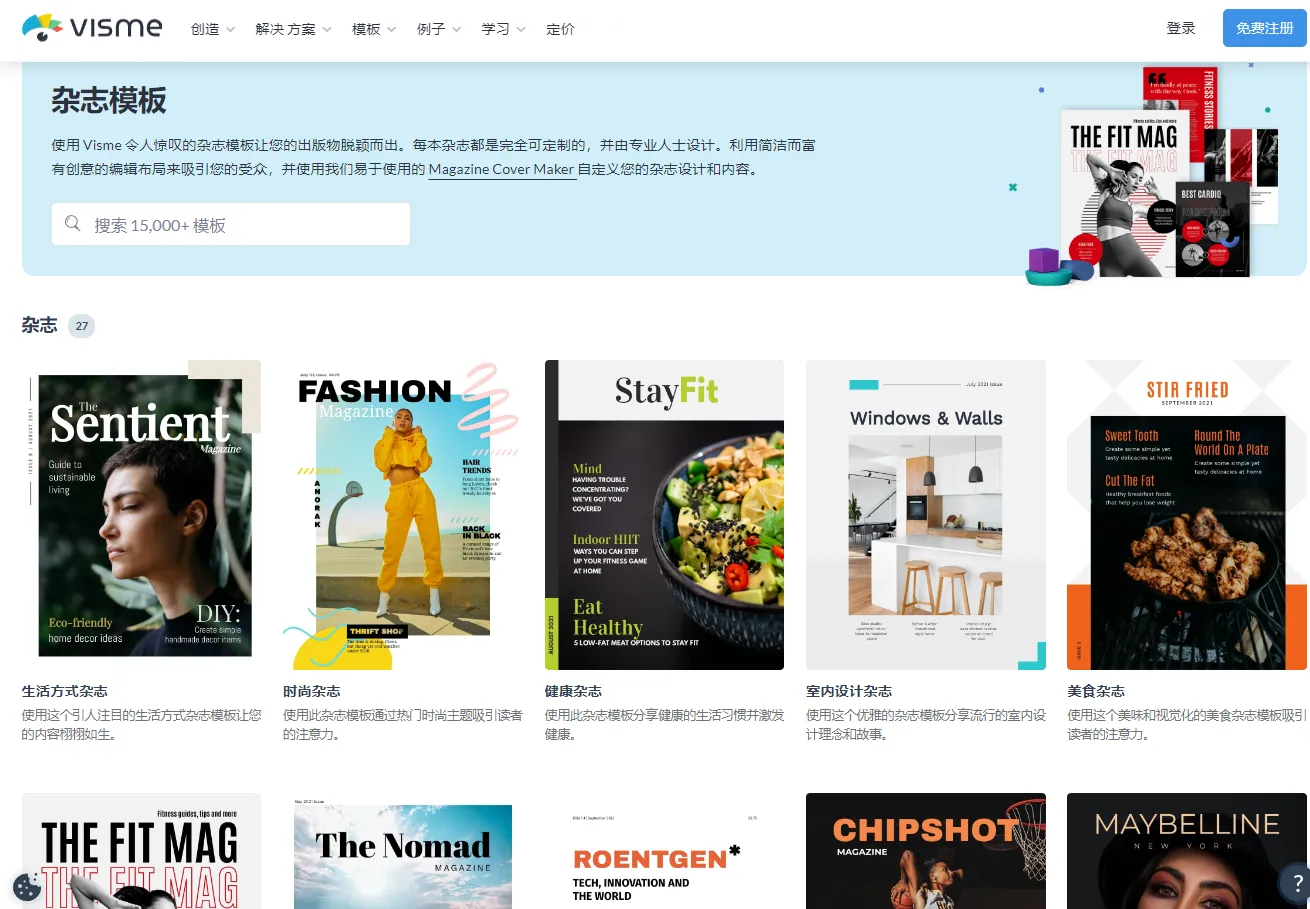
Task: Open the cookie settings icon
Action: tap(27, 886)
